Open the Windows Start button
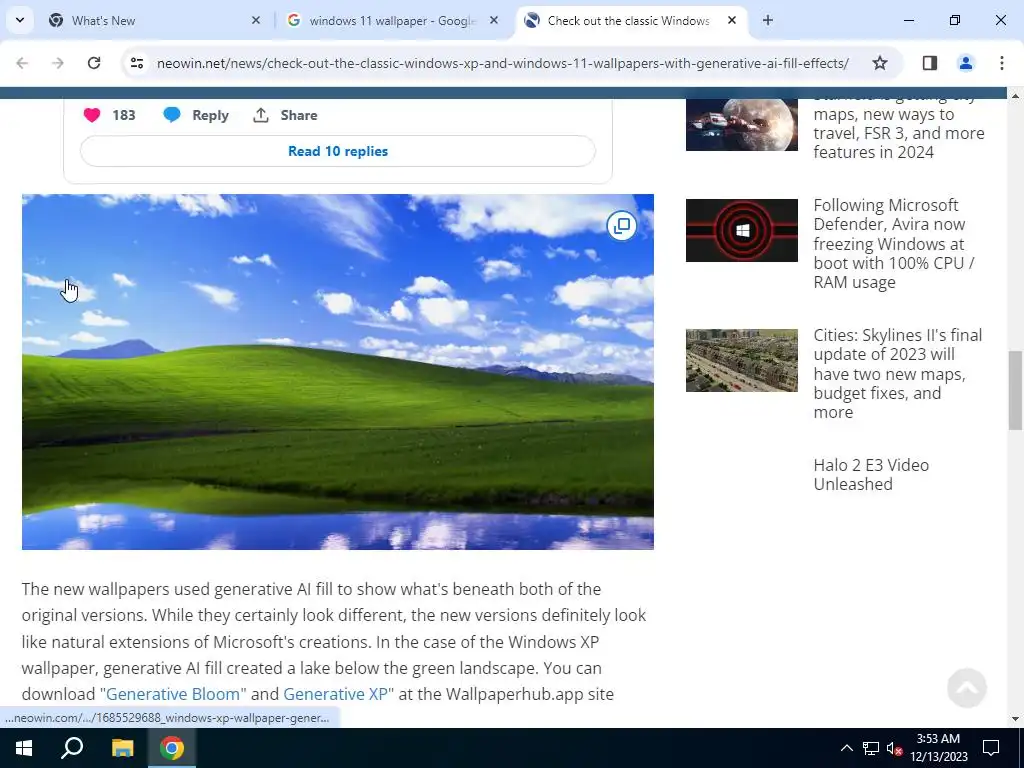 (x=24, y=748)
